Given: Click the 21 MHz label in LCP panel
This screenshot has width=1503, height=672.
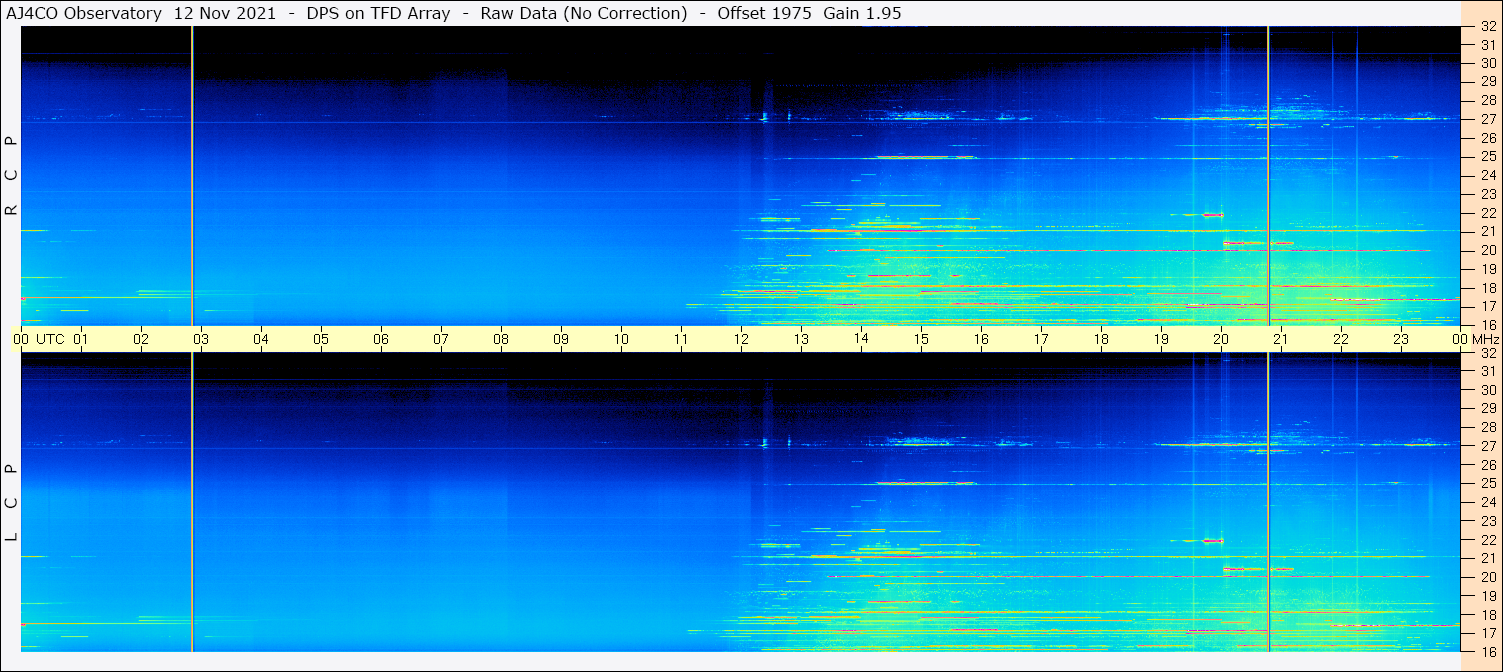Looking at the screenshot, I should point(1488,558).
